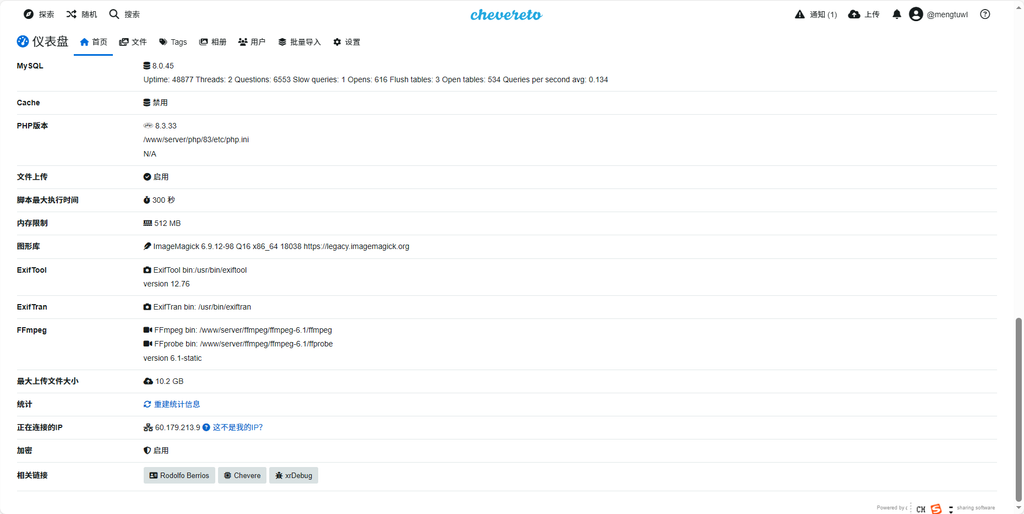Select the php.ini path text
This screenshot has width=1024, height=514.
pos(196,140)
